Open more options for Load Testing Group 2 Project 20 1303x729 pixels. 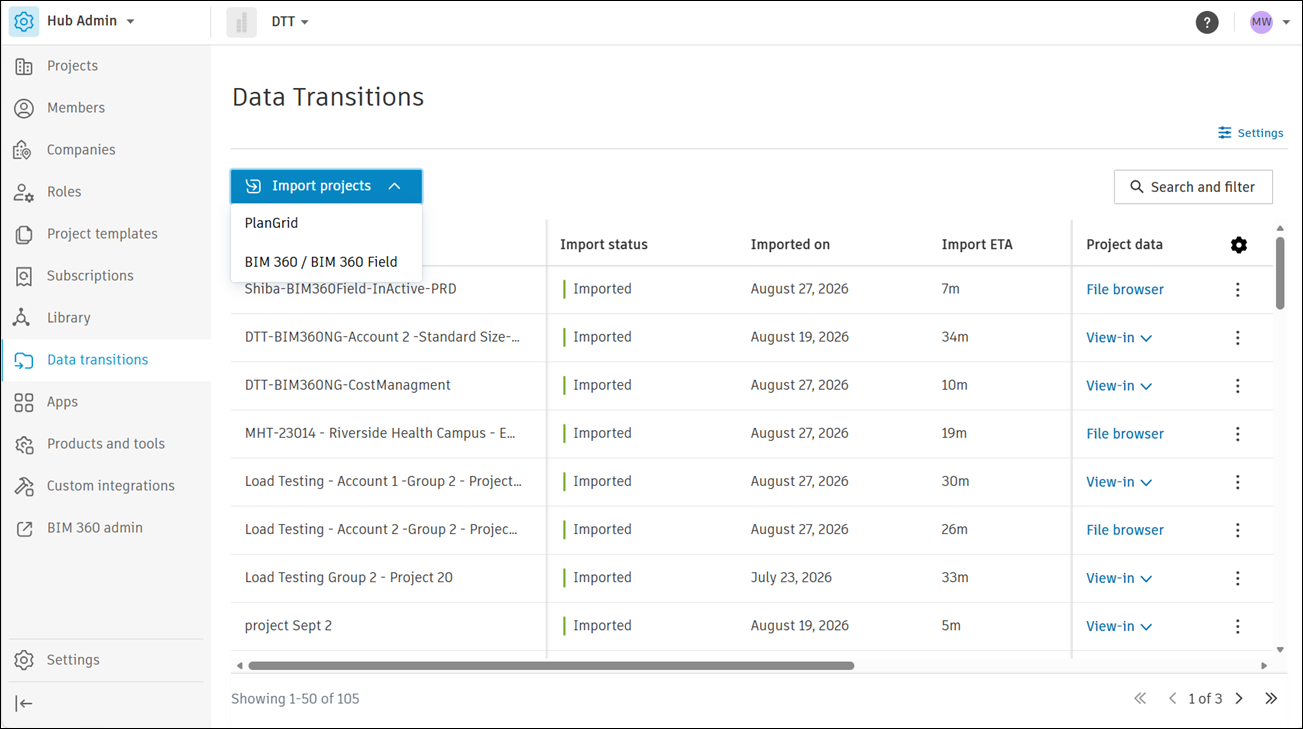[1238, 578]
